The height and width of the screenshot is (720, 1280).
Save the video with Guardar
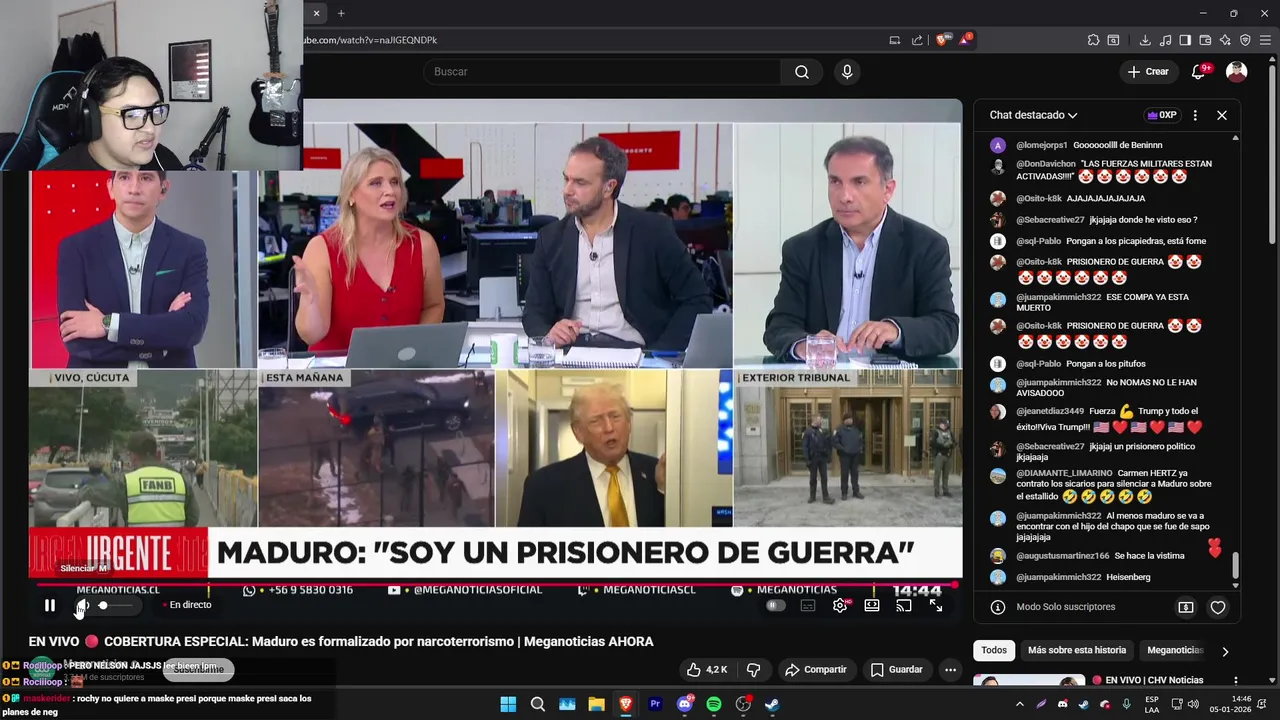896,670
